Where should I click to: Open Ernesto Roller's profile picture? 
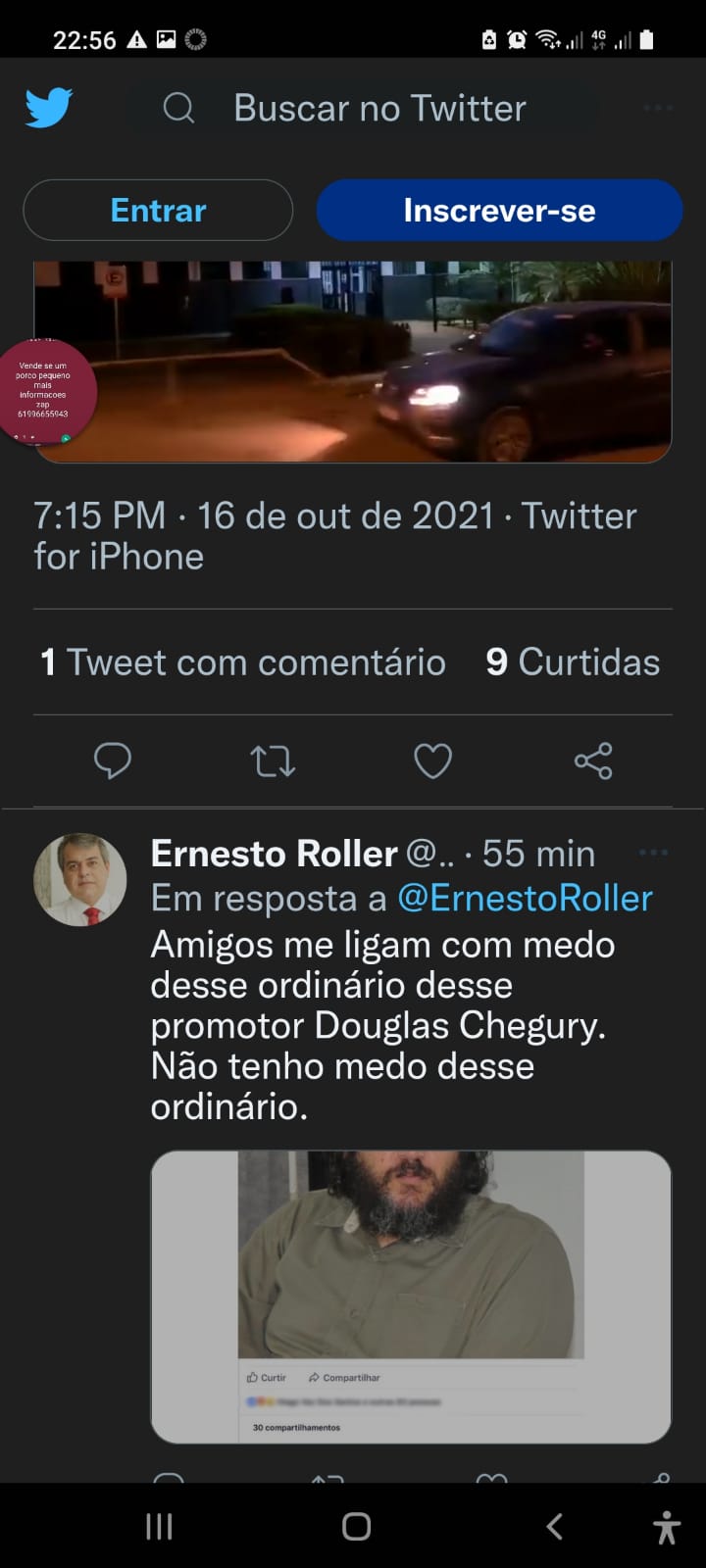[x=80, y=879]
